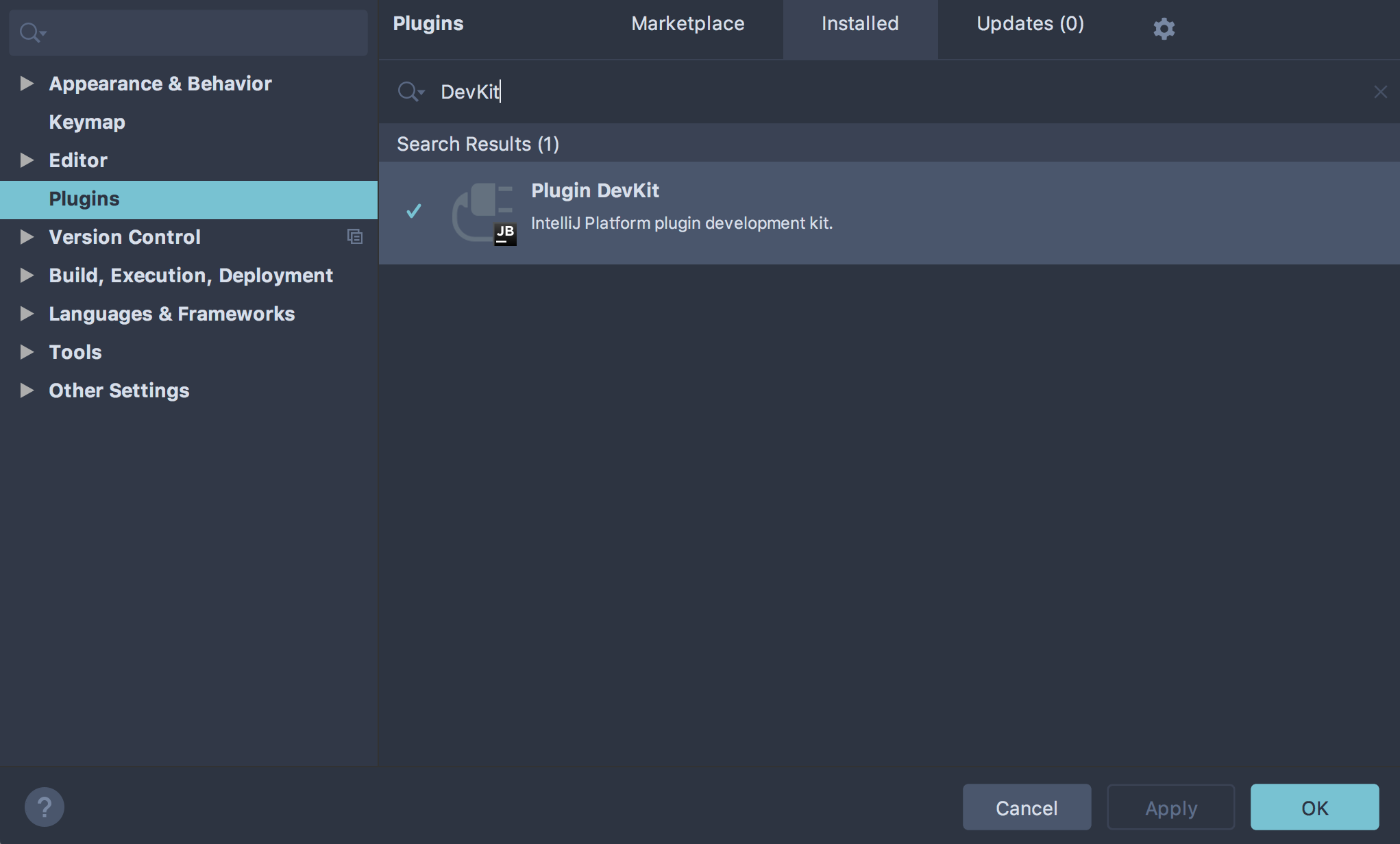
Task: Open plugin search options magnifier dropdown
Action: pos(411,91)
